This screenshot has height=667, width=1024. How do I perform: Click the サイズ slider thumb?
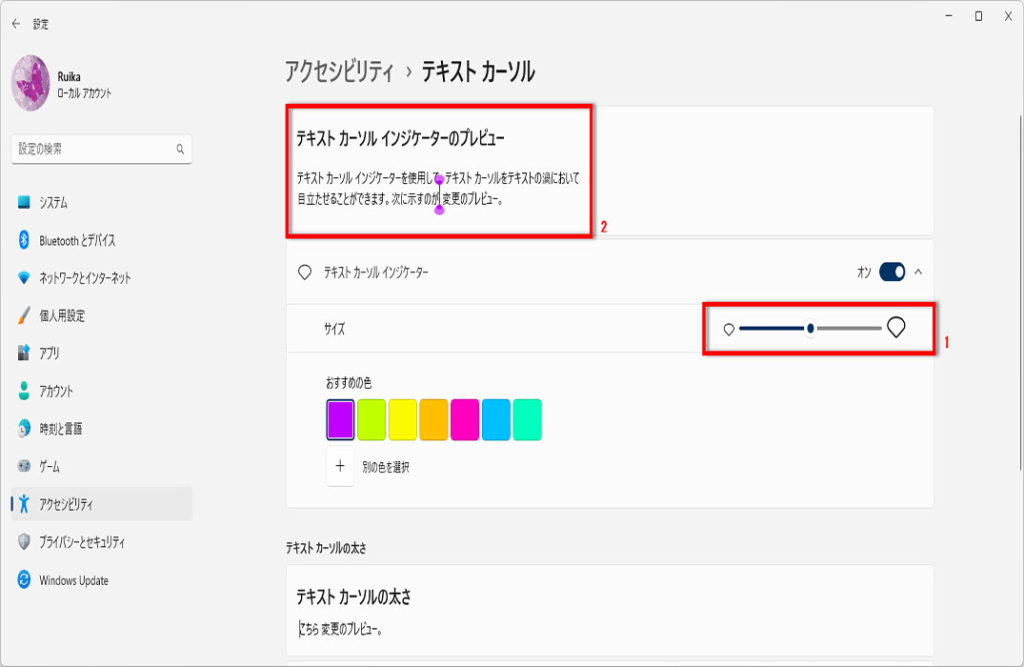(x=810, y=328)
